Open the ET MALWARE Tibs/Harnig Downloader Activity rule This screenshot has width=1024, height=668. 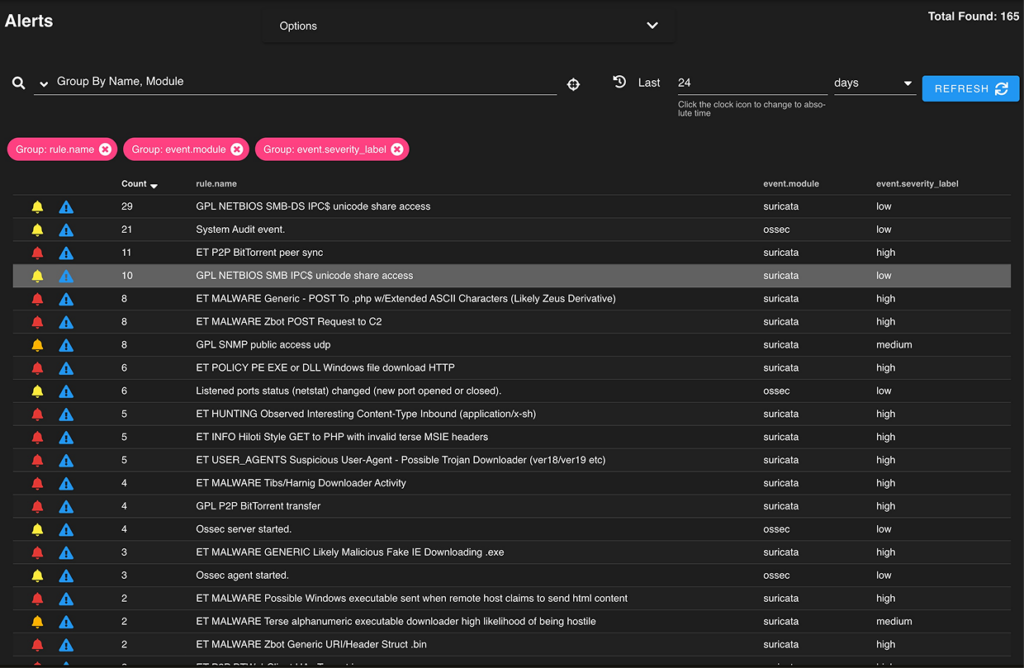(300, 483)
